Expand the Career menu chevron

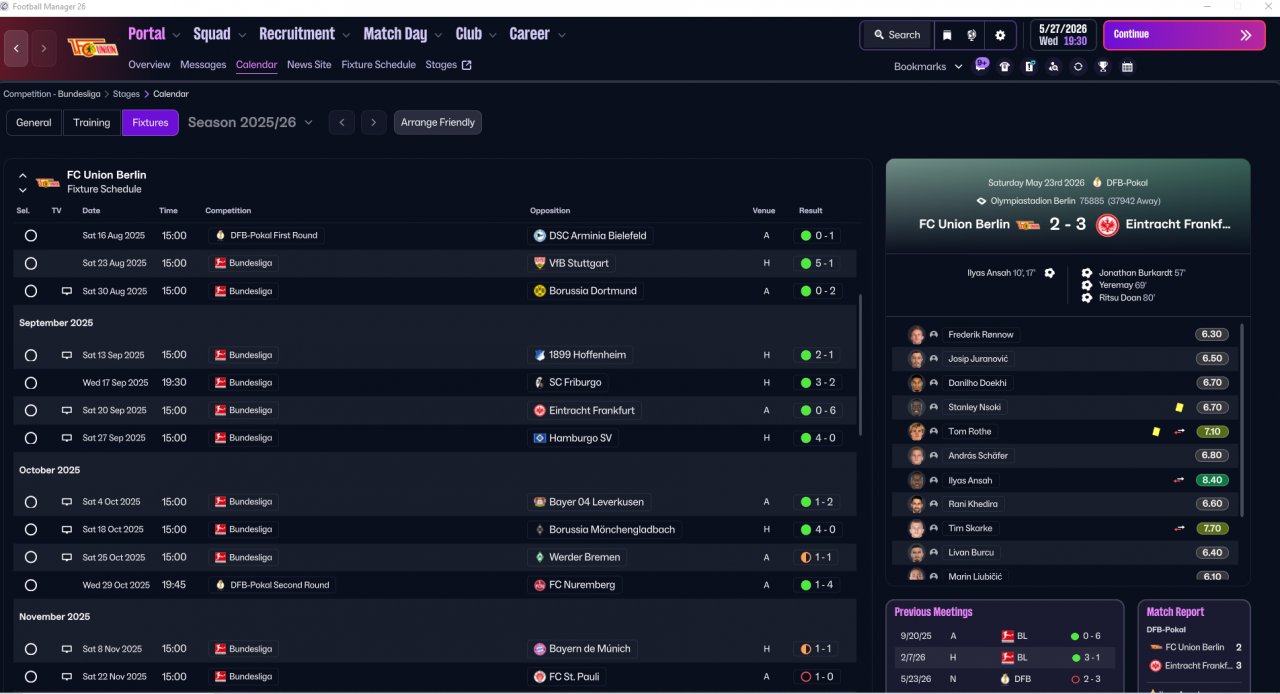tap(561, 35)
